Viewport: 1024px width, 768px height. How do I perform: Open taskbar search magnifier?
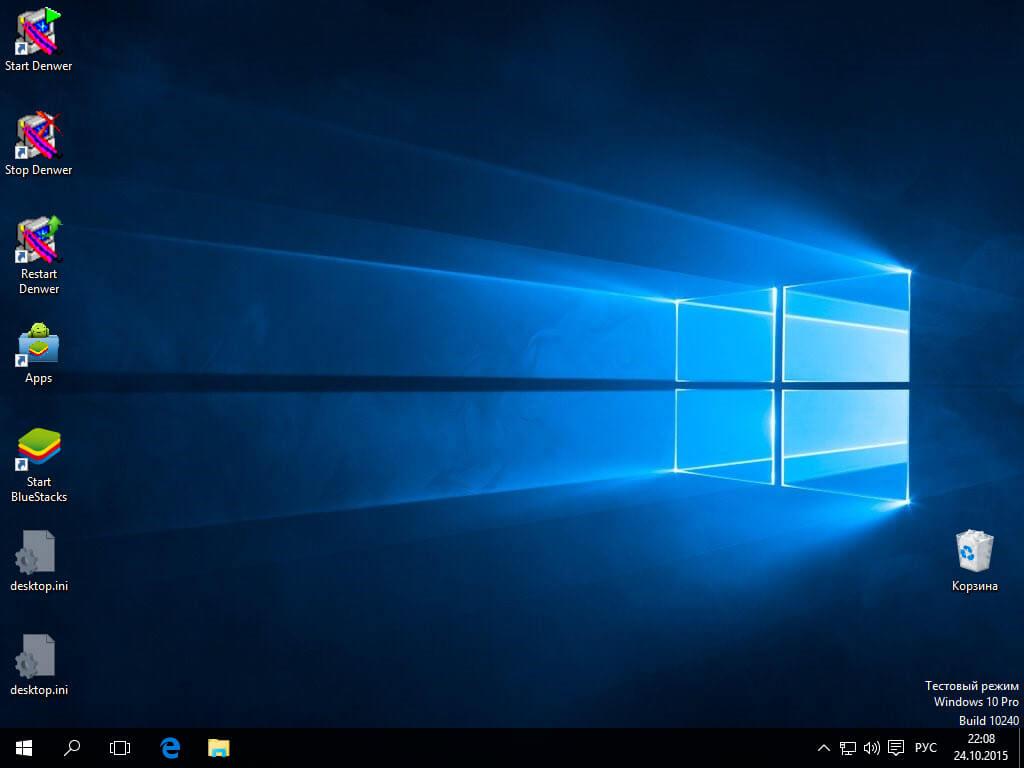click(x=72, y=748)
